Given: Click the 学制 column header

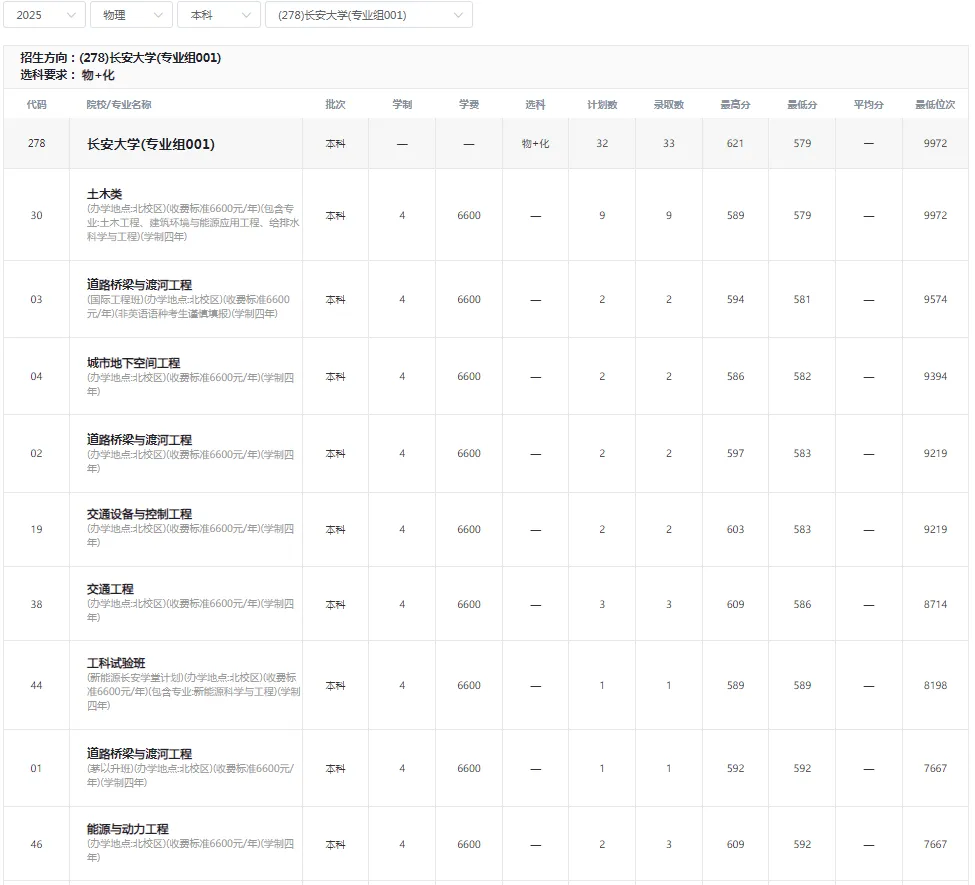Looking at the screenshot, I should (402, 104).
